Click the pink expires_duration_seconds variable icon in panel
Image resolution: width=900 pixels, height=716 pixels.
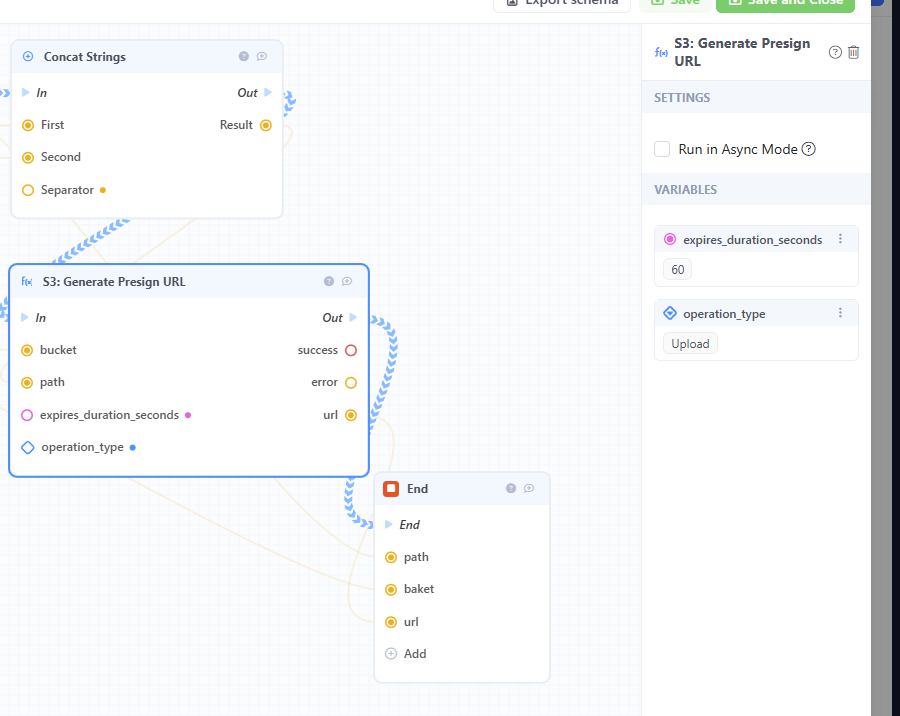tap(670, 239)
